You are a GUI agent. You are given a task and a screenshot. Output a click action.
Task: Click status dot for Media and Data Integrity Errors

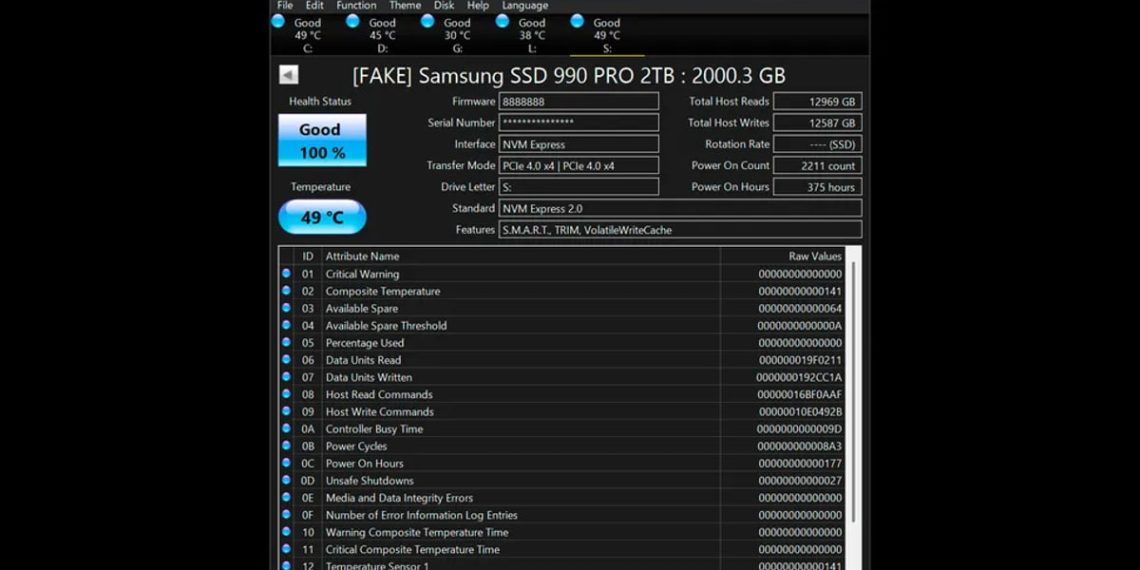pyautogui.click(x=286, y=497)
